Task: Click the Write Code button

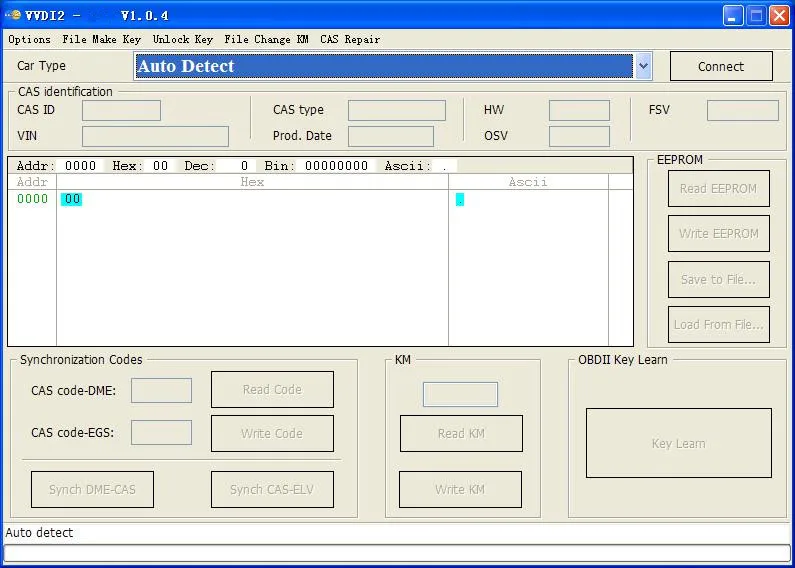Action: pyautogui.click(x=272, y=434)
